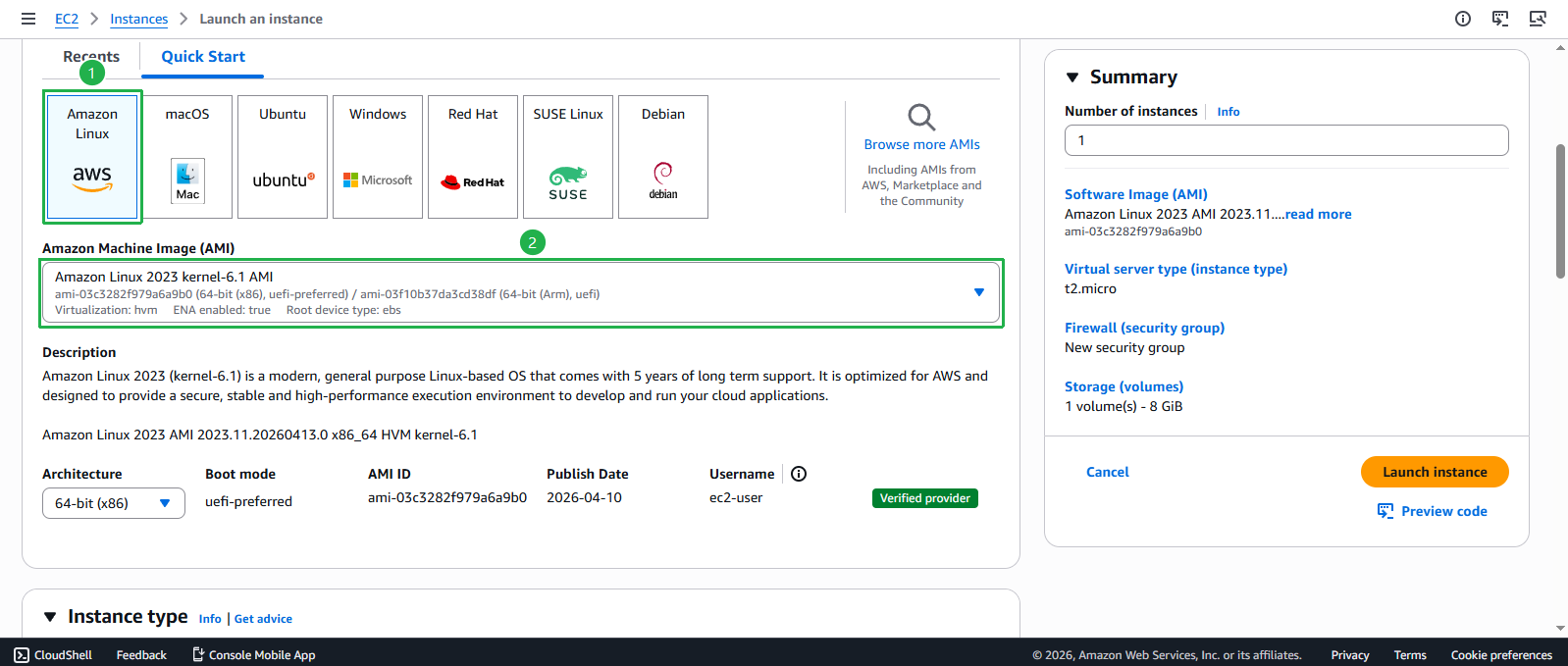The width and height of the screenshot is (1568, 666).
Task: Open the Privacy footer link
Action: click(1350, 655)
